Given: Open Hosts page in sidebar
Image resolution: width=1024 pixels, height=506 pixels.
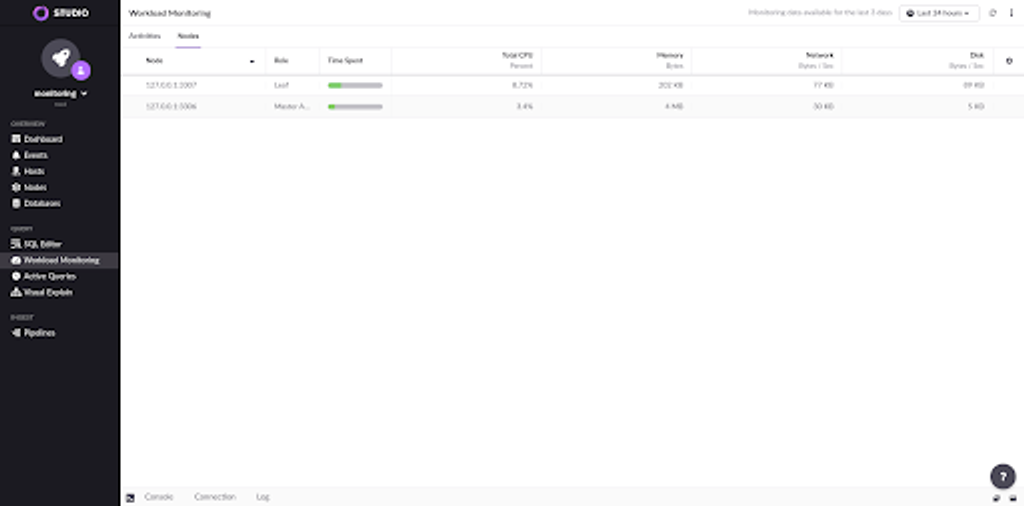Looking at the screenshot, I should pos(34,171).
